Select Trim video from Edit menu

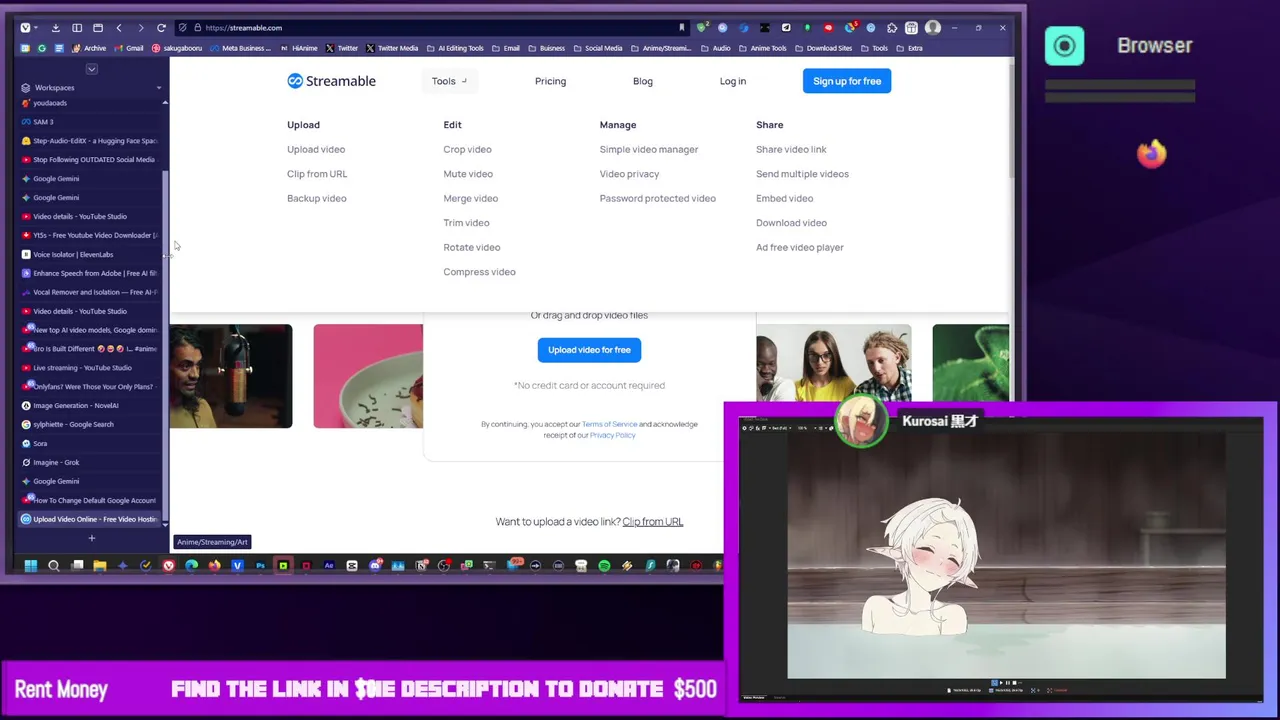click(466, 223)
